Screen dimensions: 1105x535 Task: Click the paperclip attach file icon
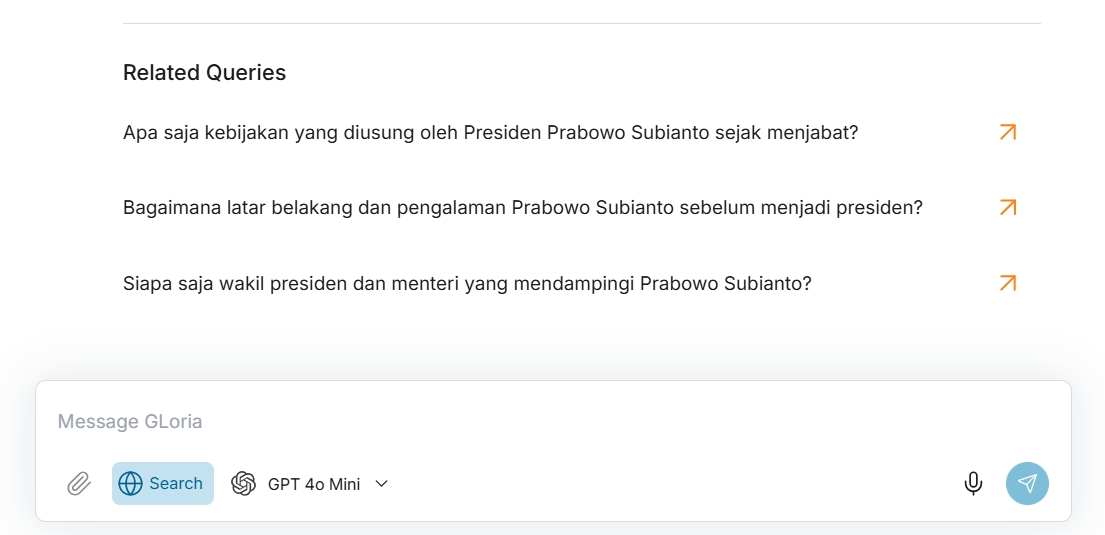tap(79, 484)
